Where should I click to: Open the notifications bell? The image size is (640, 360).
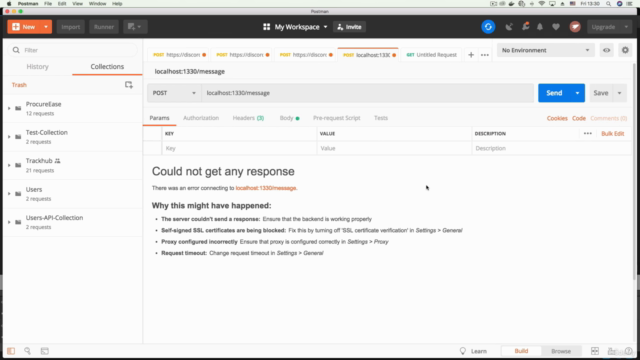click(x=540, y=27)
